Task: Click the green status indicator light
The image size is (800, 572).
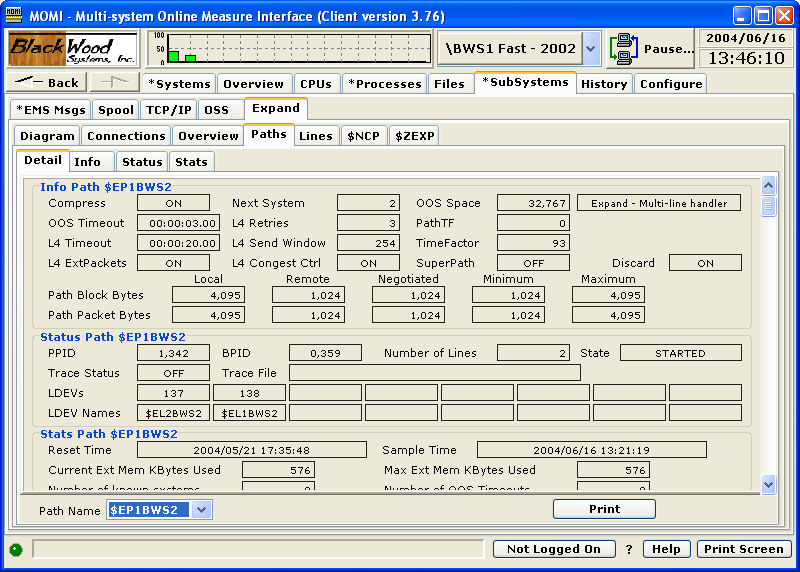Action: point(16,549)
